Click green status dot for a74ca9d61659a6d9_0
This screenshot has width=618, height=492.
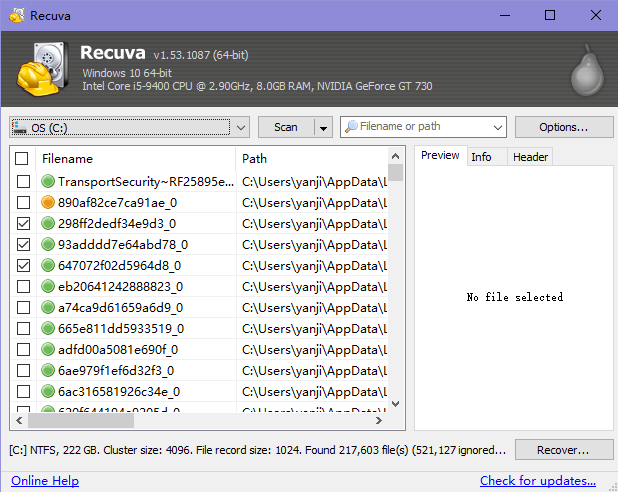click(x=48, y=307)
